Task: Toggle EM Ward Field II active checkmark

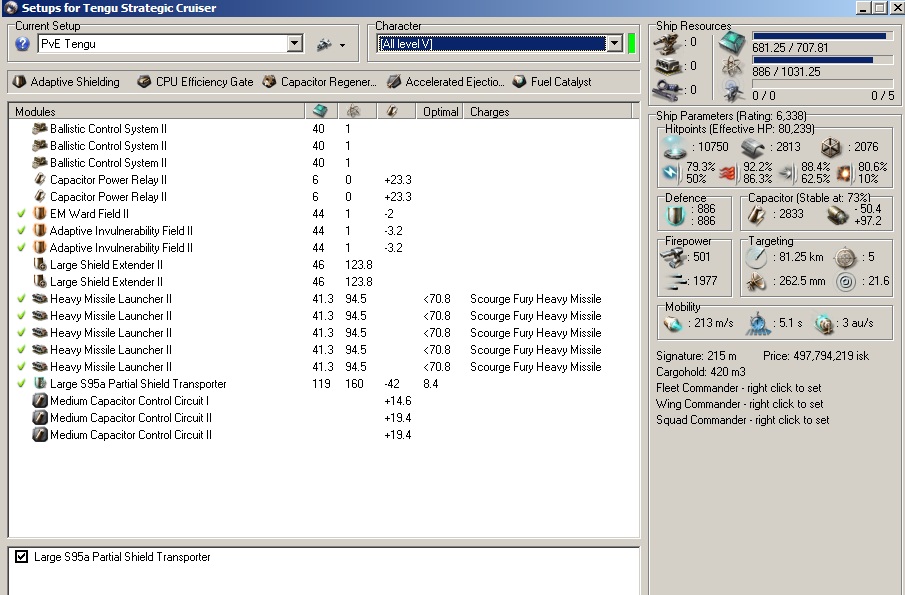Action: [22, 214]
